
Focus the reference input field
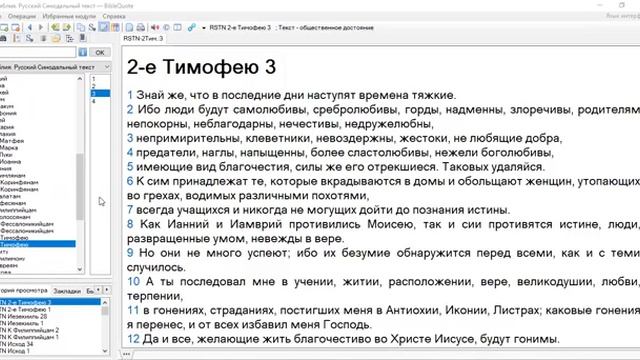38,52
